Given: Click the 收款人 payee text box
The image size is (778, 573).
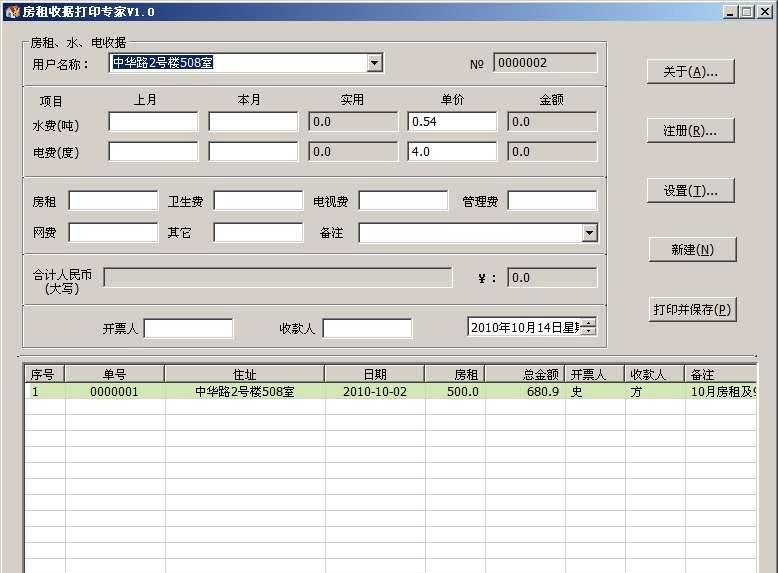Looking at the screenshot, I should [x=367, y=328].
